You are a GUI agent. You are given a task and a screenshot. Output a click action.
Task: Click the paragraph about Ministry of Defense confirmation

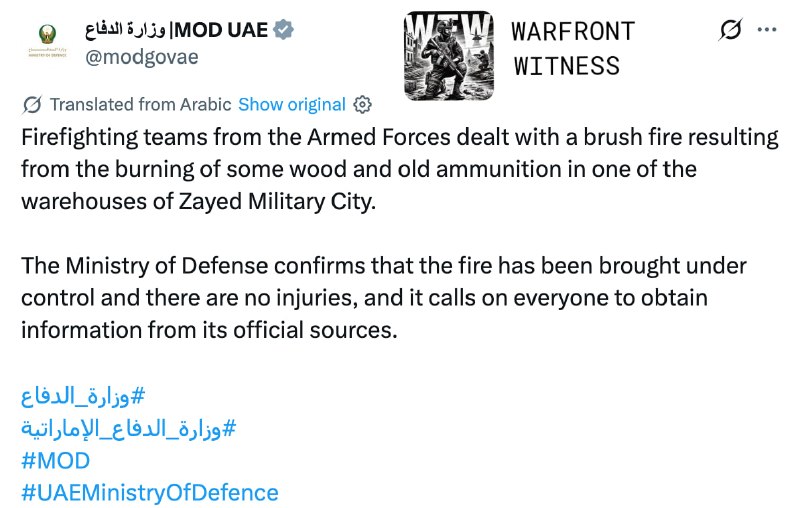pos(384,298)
